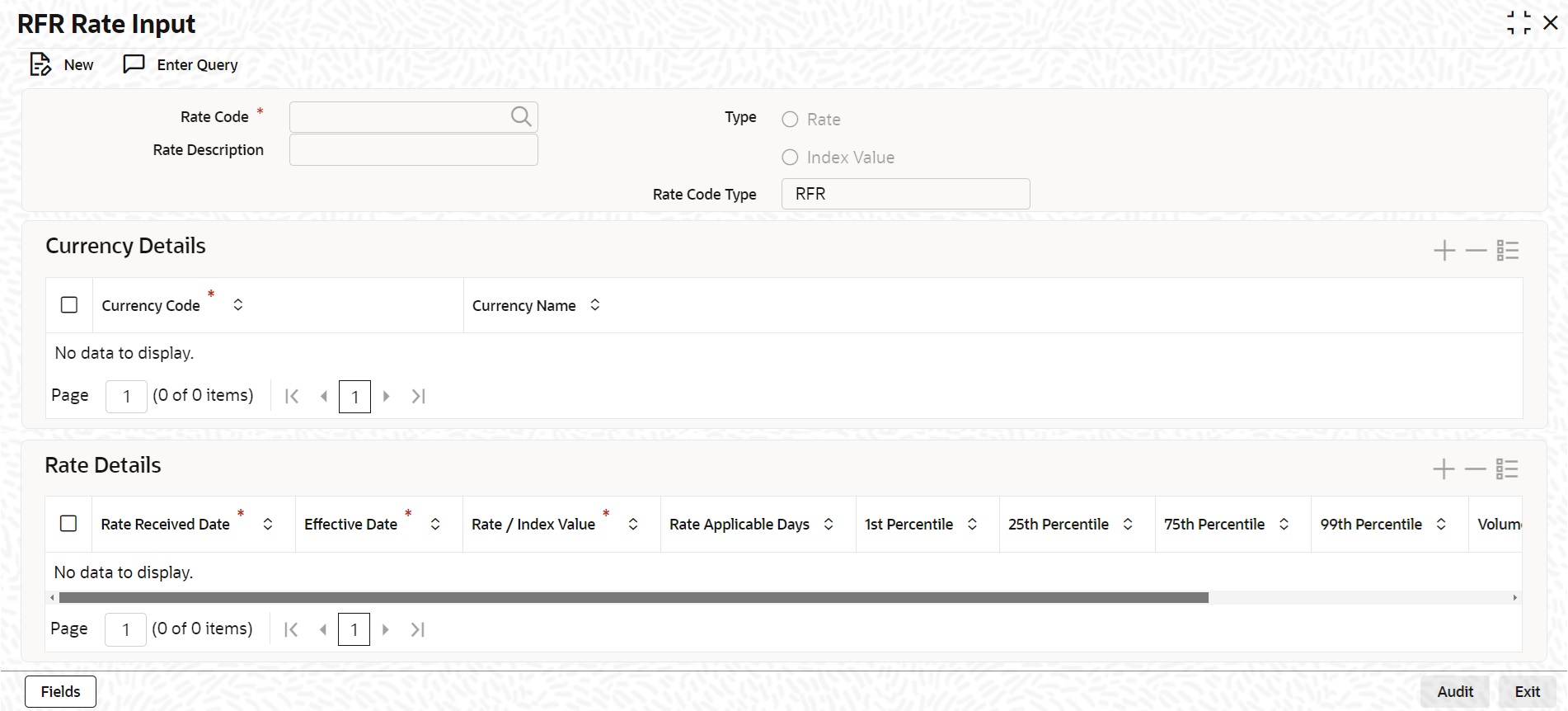Click the Rate Code Type field
Image resolution: width=1568 pixels, height=711 pixels.
(x=906, y=194)
